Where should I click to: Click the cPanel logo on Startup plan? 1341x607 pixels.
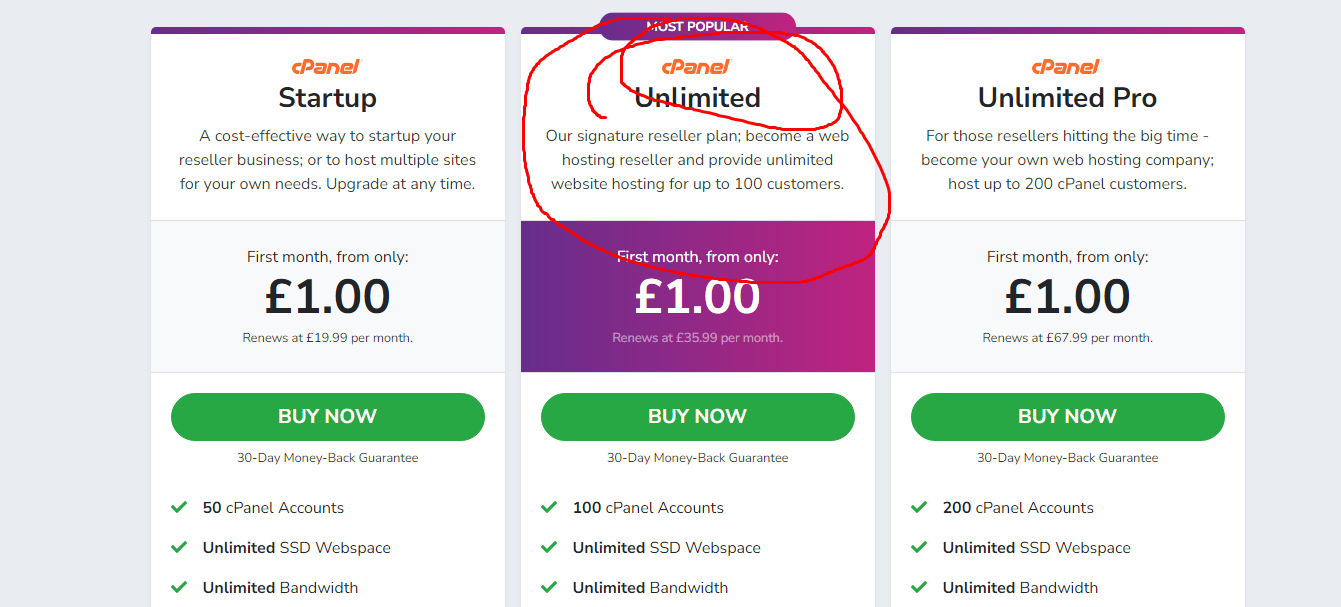coord(327,67)
